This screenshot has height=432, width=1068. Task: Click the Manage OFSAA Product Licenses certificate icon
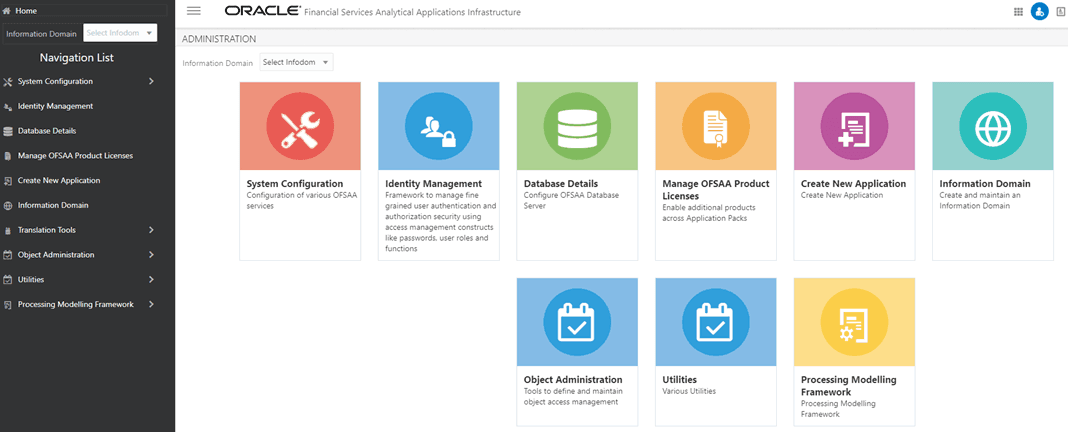tap(716, 126)
